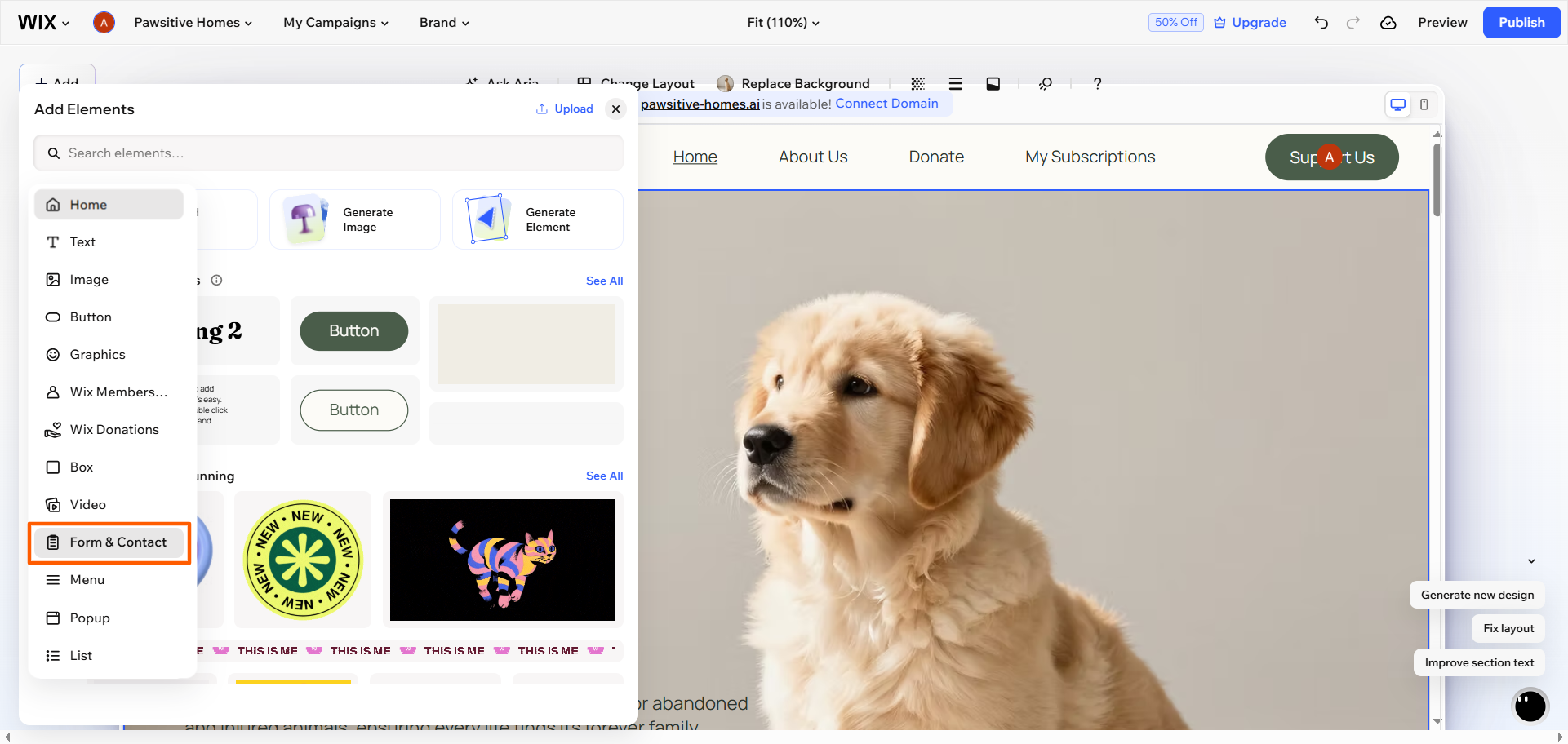1568x744 pixels.
Task: Select the Button category
Action: click(x=109, y=317)
